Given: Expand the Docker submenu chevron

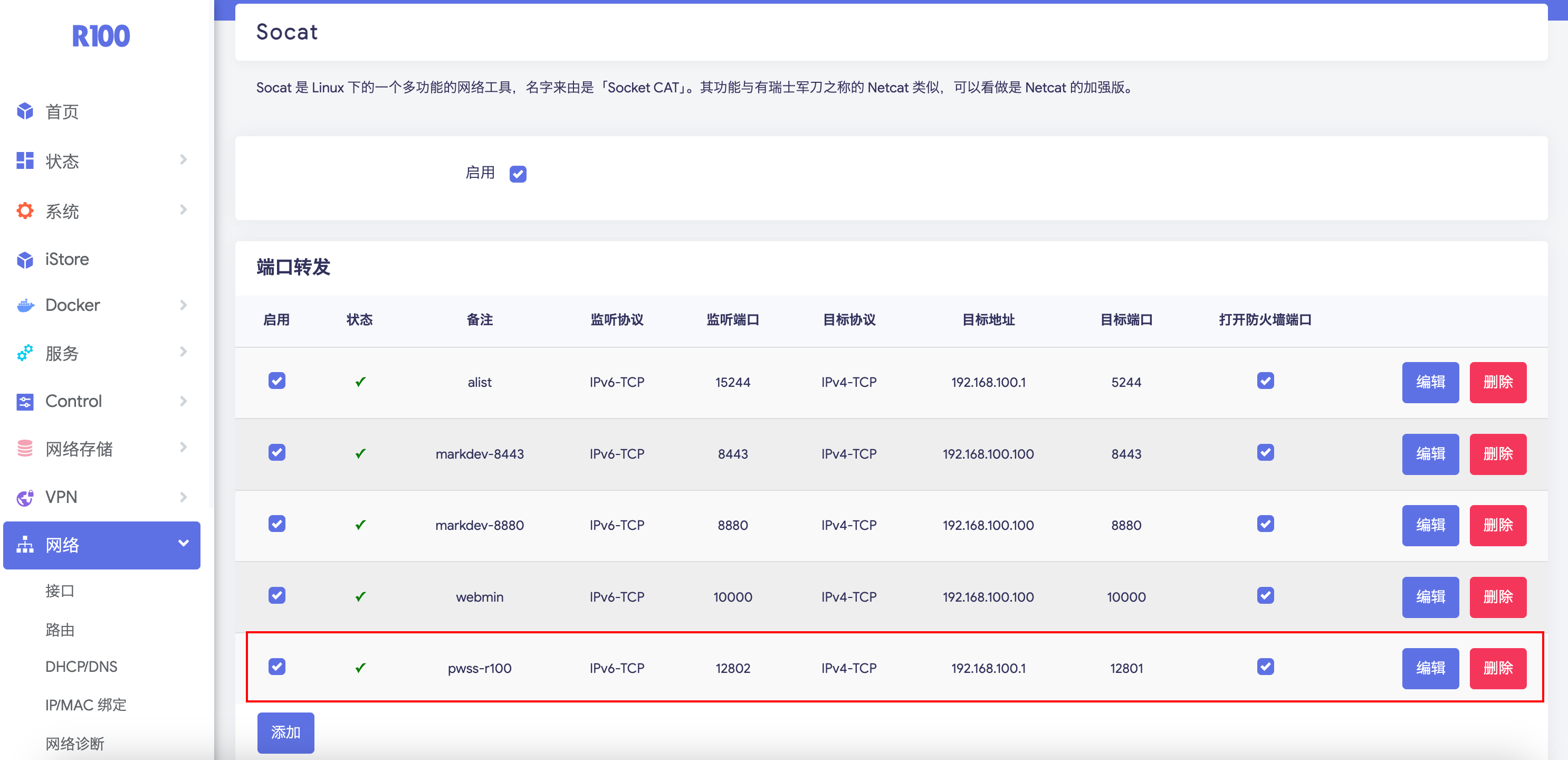Looking at the screenshot, I should click(183, 305).
